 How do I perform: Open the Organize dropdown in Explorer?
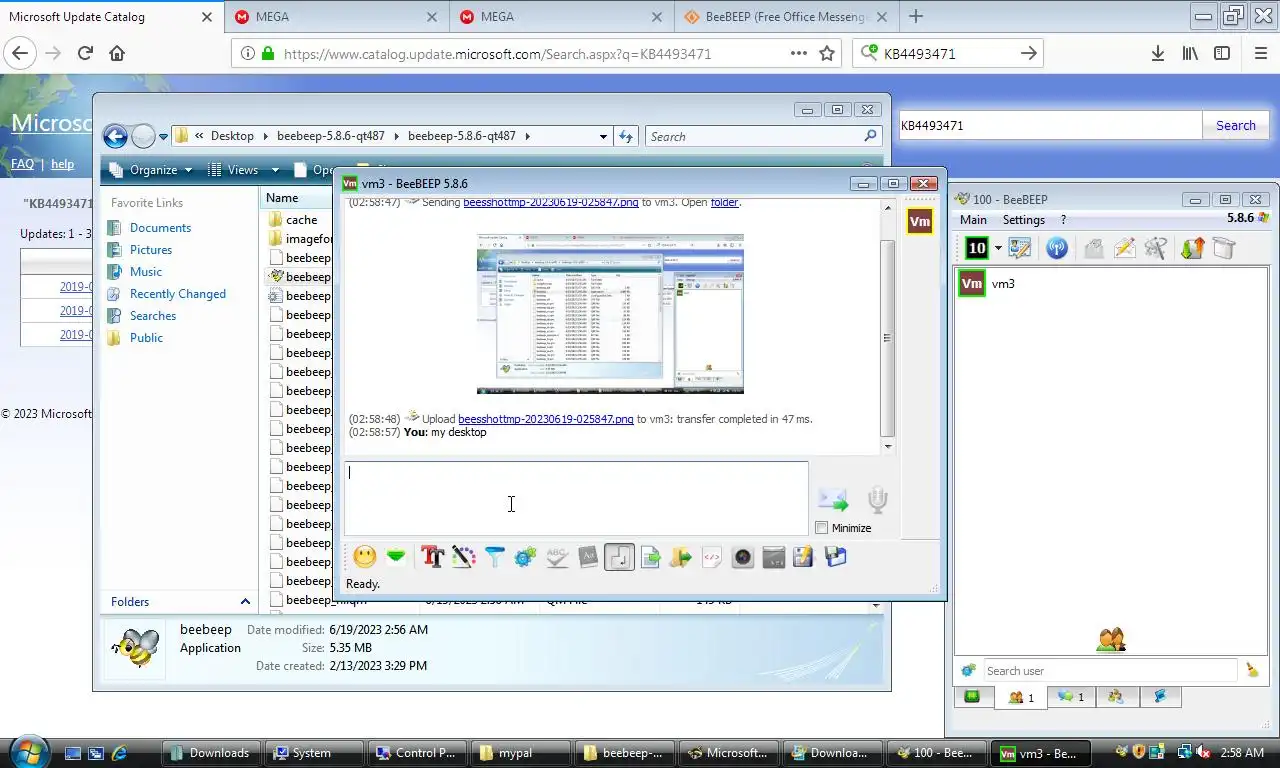[x=150, y=170]
